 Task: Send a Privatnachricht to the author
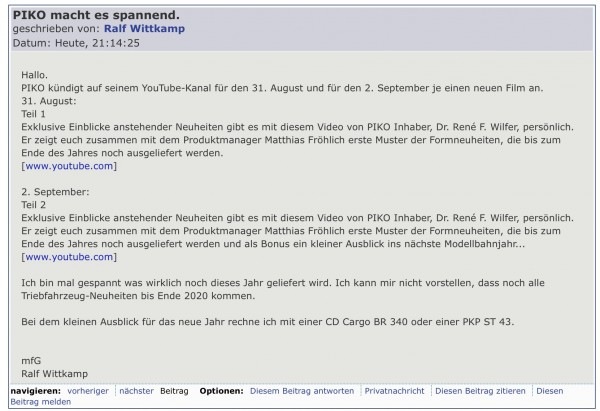point(395,390)
